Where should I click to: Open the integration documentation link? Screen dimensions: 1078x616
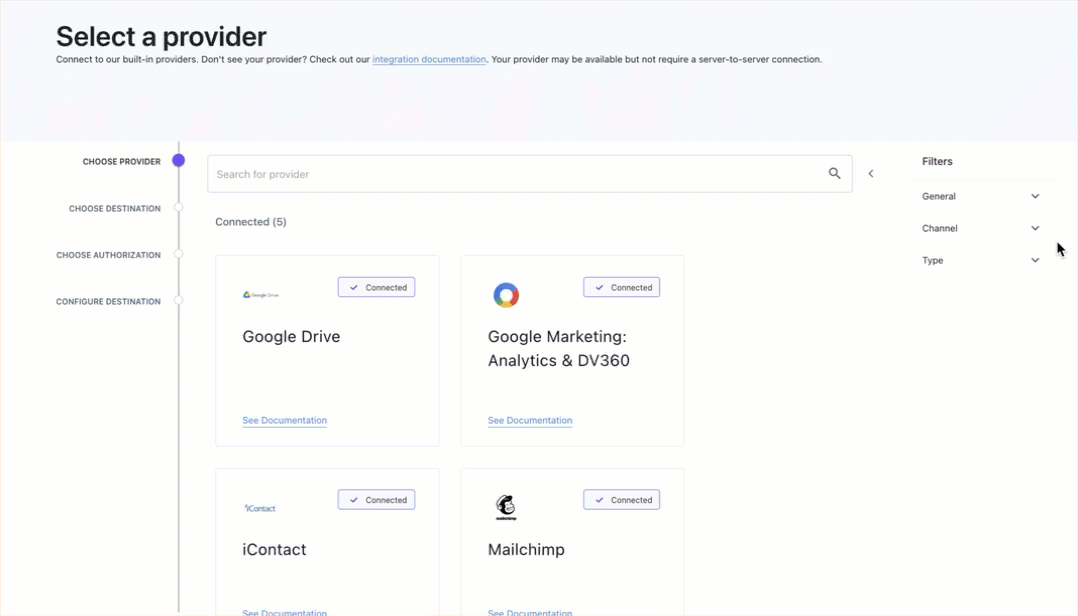coord(429,59)
